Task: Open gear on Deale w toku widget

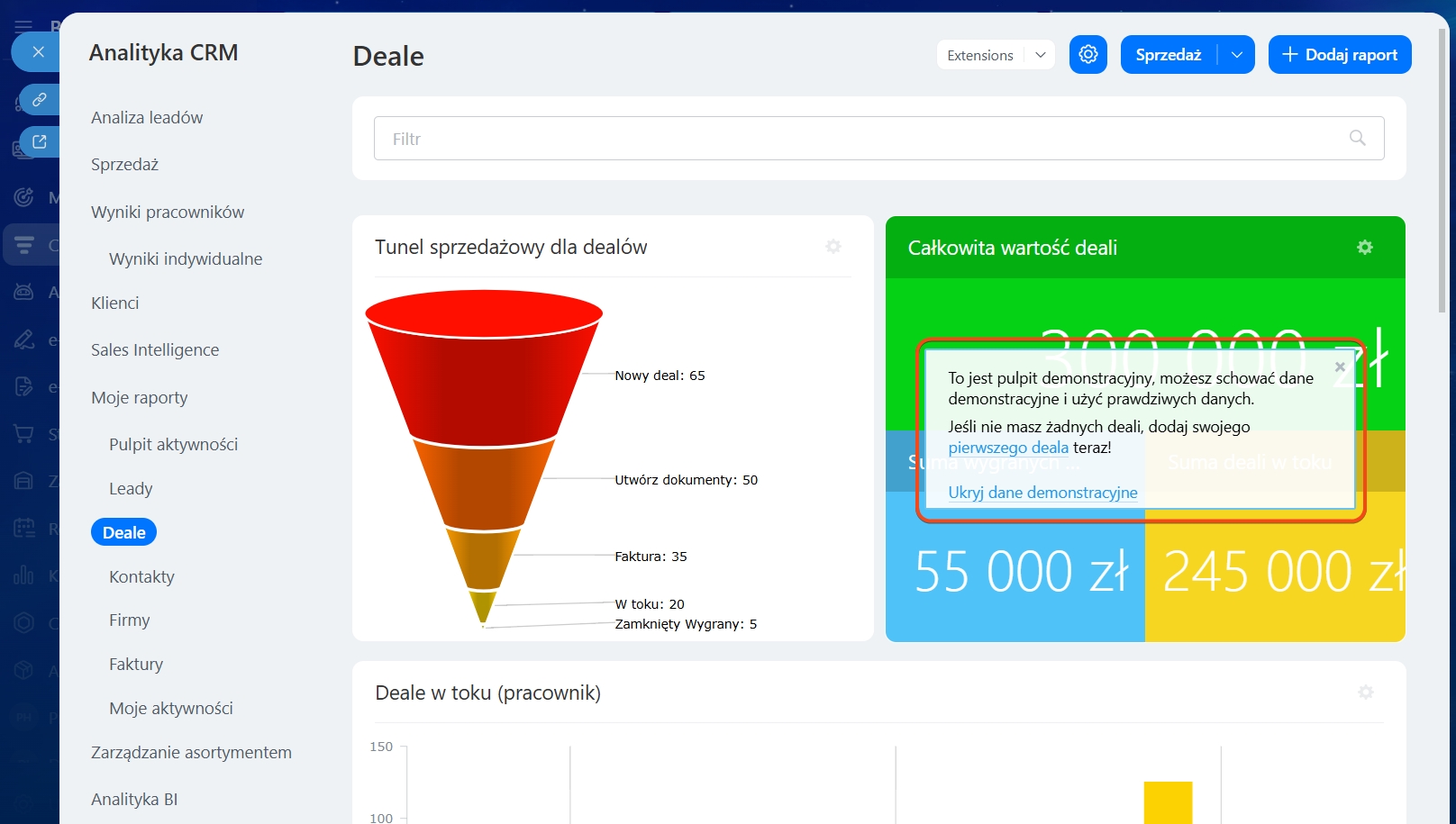Action: tap(1365, 692)
